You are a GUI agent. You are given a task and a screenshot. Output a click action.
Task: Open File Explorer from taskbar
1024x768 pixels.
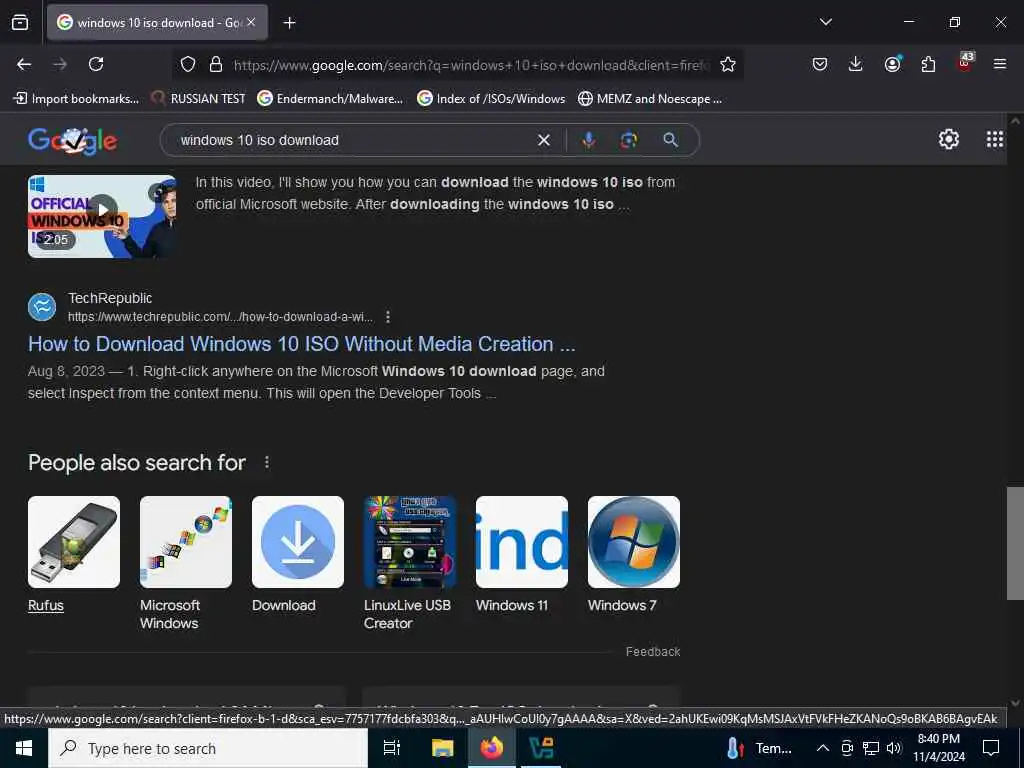[442, 748]
